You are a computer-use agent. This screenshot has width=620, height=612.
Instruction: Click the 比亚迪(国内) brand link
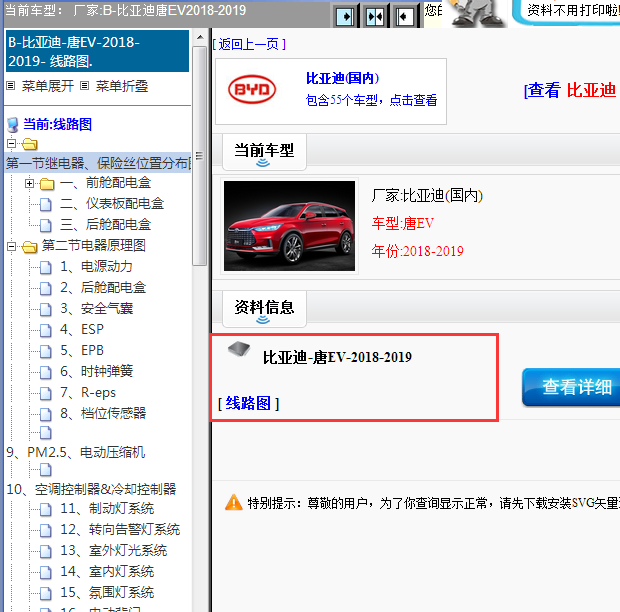point(342,78)
